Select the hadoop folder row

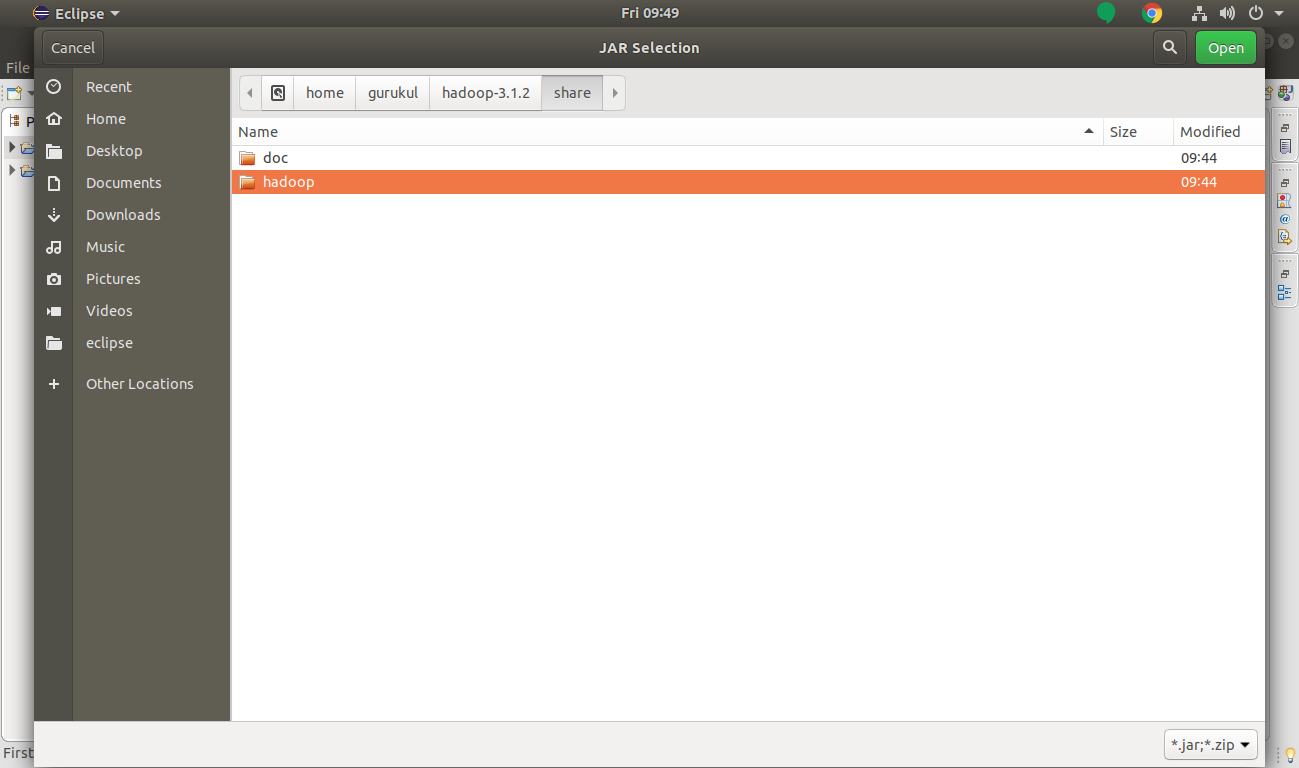(x=748, y=182)
